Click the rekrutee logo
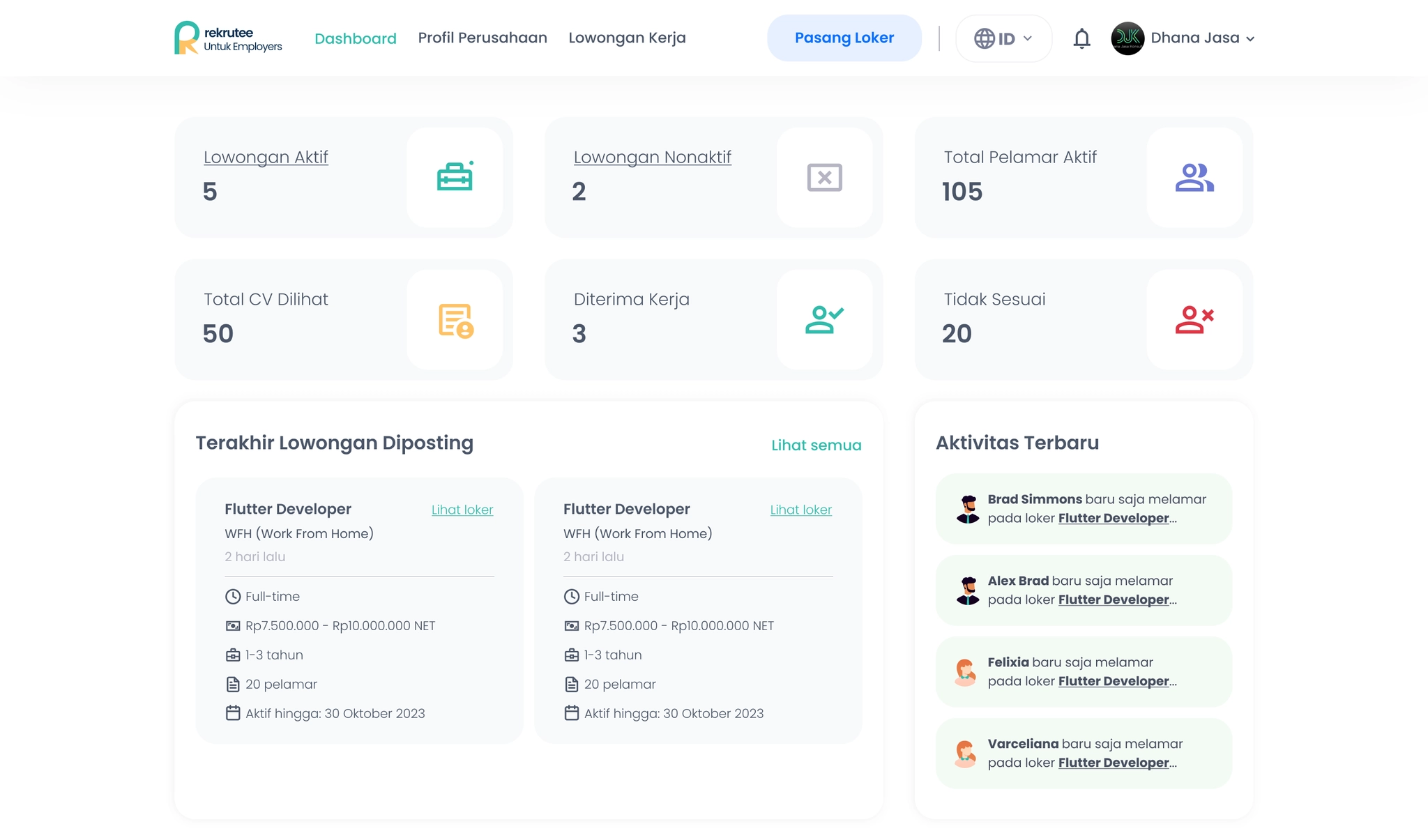Image resolution: width=1428 pixels, height=840 pixels. [227, 38]
